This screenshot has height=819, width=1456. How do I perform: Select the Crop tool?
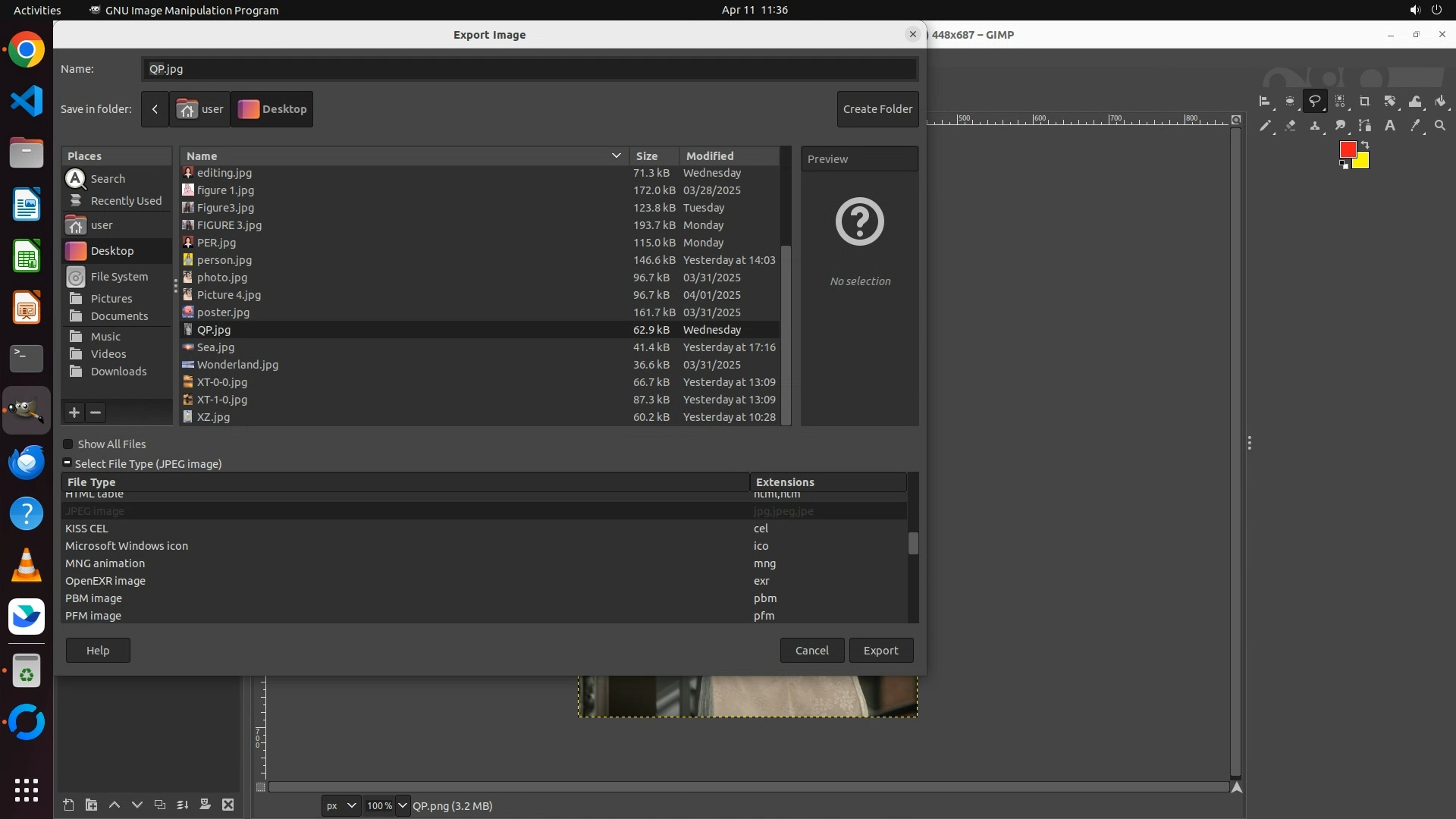[x=1365, y=101]
